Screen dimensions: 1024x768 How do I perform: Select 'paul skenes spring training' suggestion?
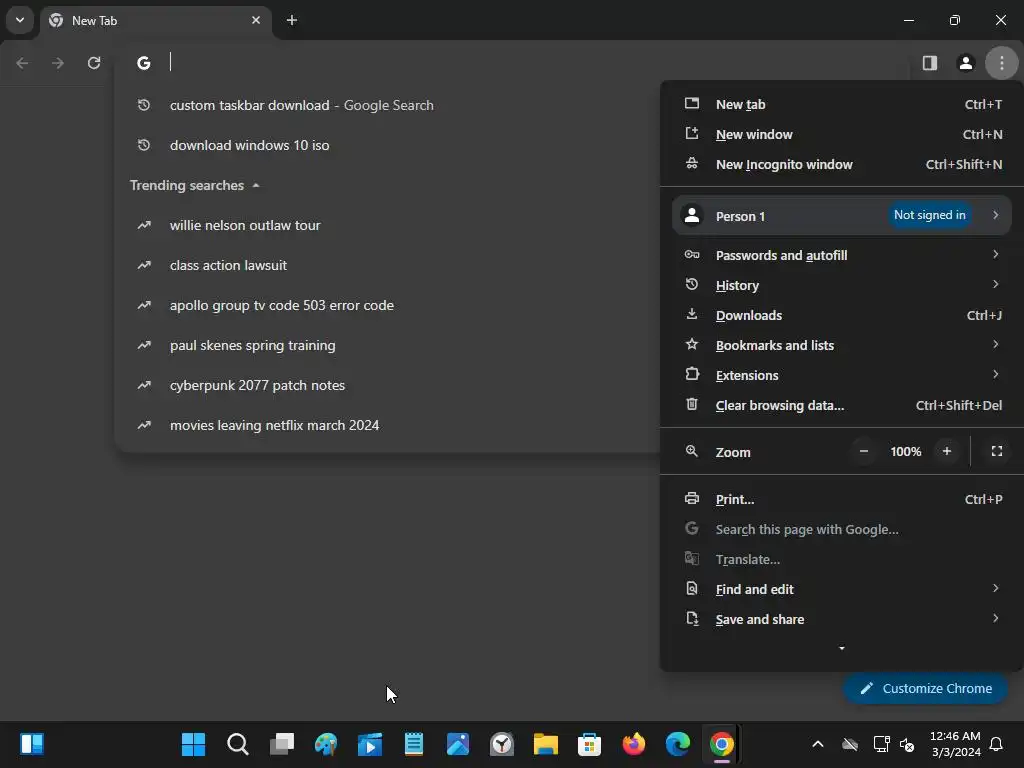(x=387, y=345)
